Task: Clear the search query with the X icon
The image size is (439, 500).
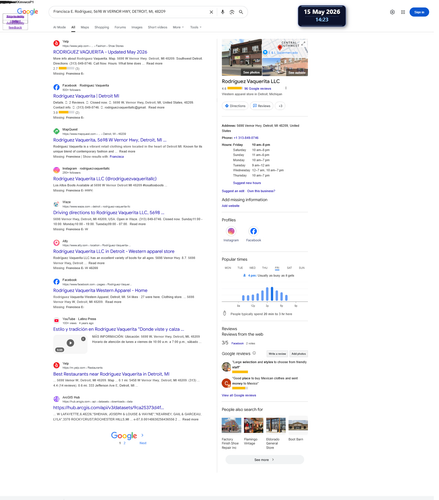Action: click(x=211, y=12)
